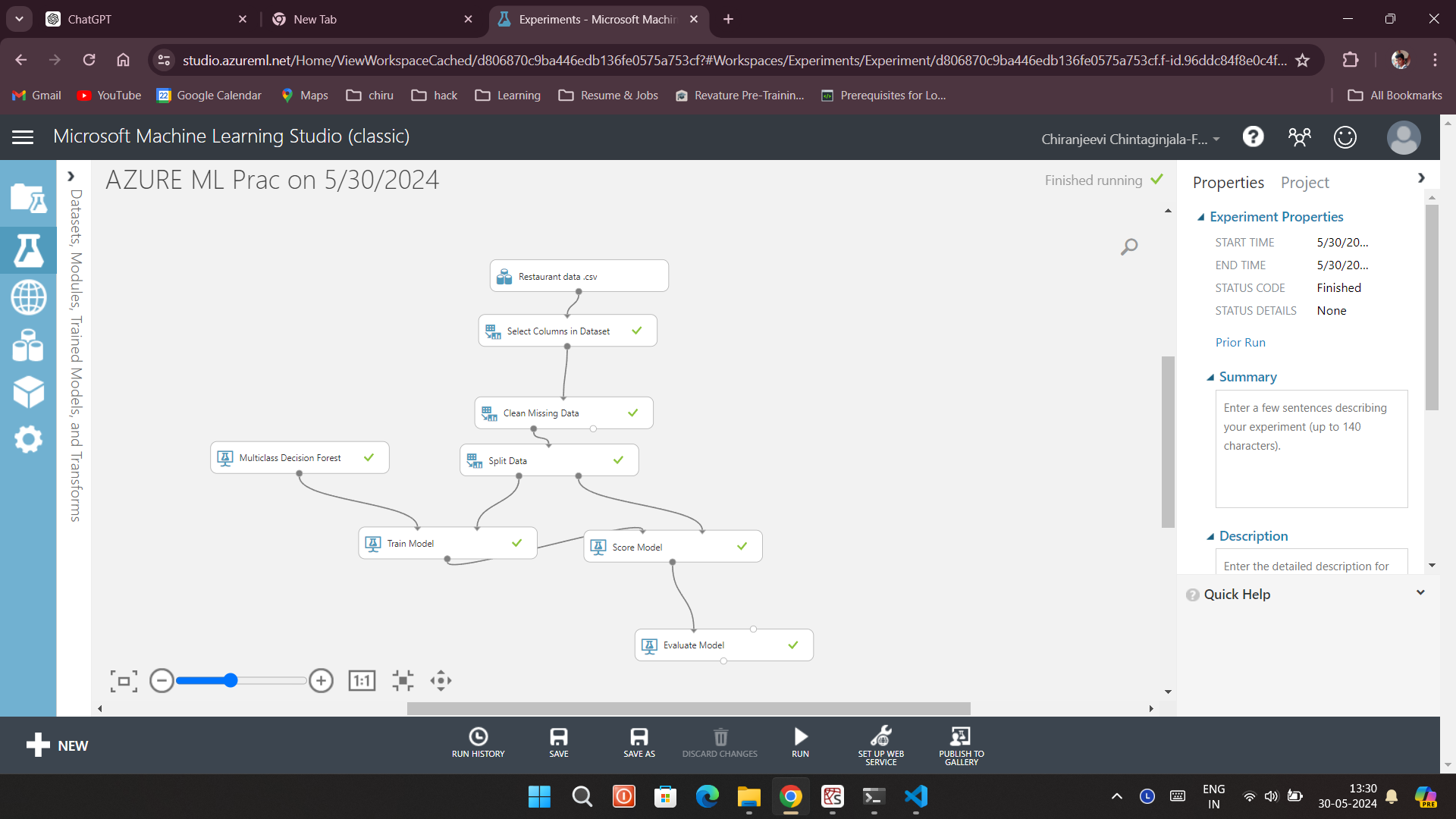Select the Experiments flask sidebar icon
Image resolution: width=1456 pixels, height=819 pixels.
(28, 250)
